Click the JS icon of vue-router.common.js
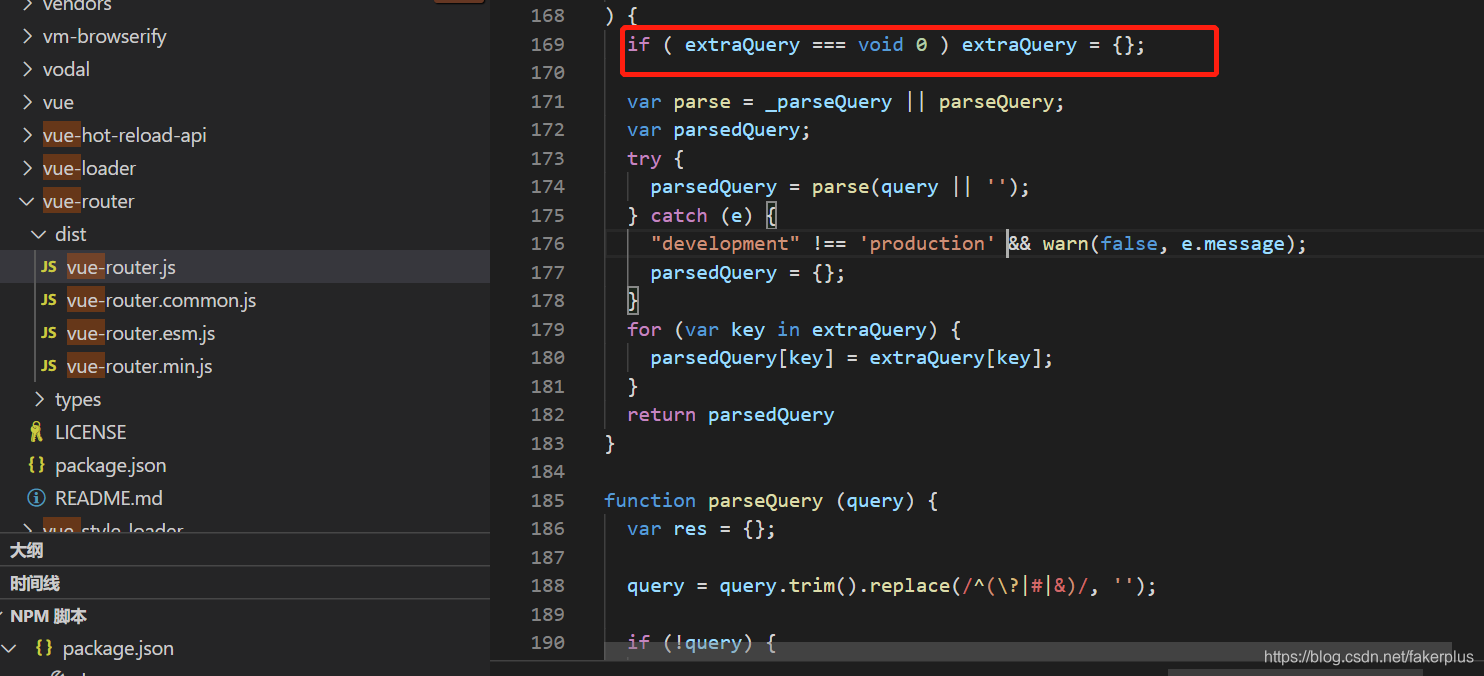1484x676 pixels. point(48,301)
